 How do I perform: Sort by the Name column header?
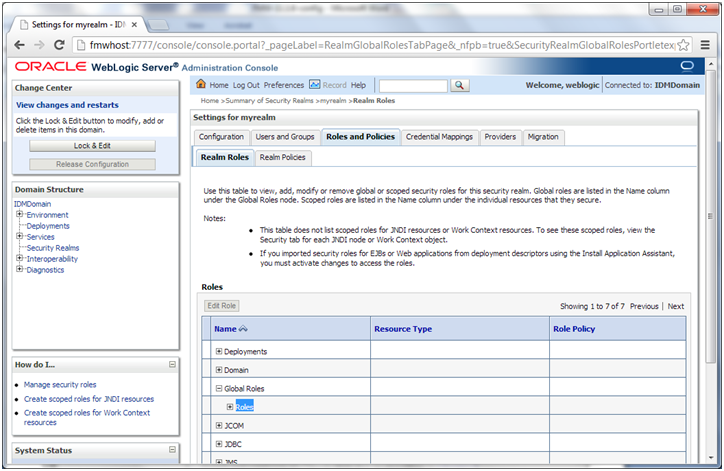[x=225, y=329]
